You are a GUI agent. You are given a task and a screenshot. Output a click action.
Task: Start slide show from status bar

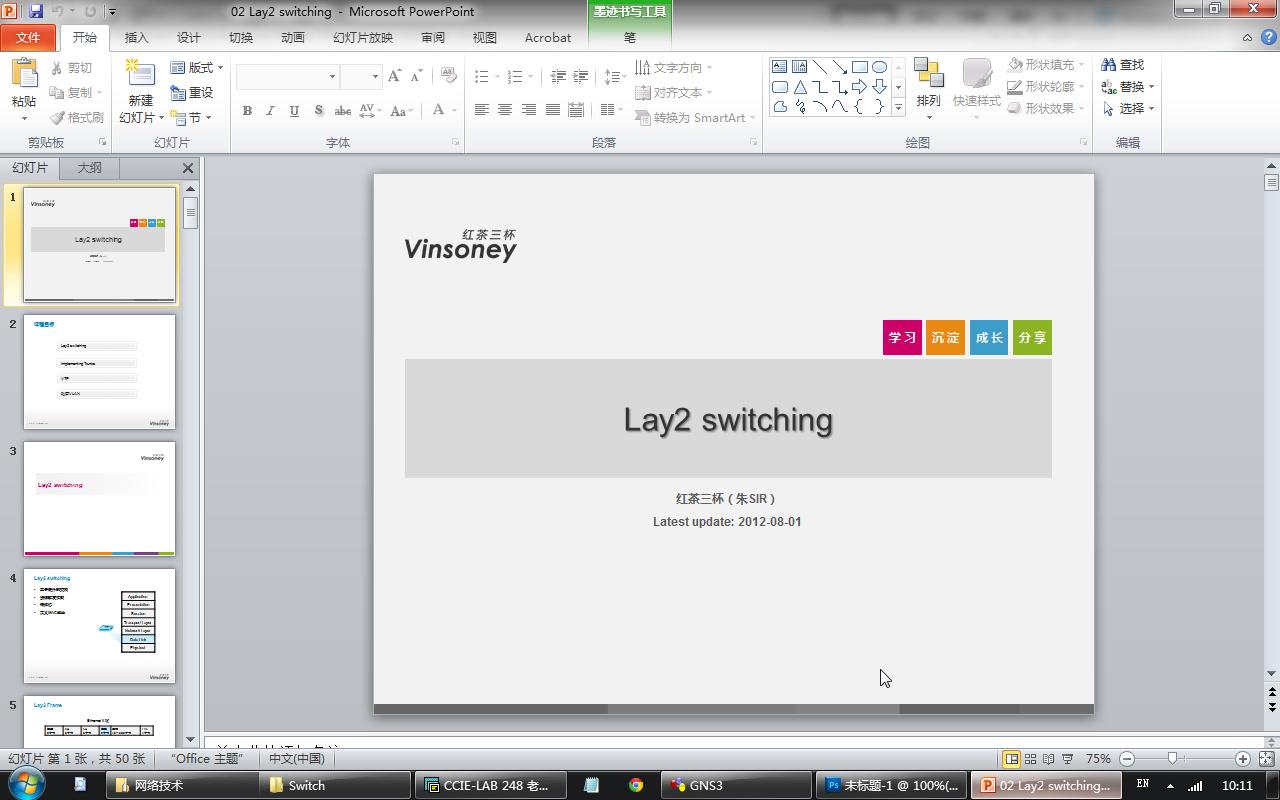point(1067,759)
